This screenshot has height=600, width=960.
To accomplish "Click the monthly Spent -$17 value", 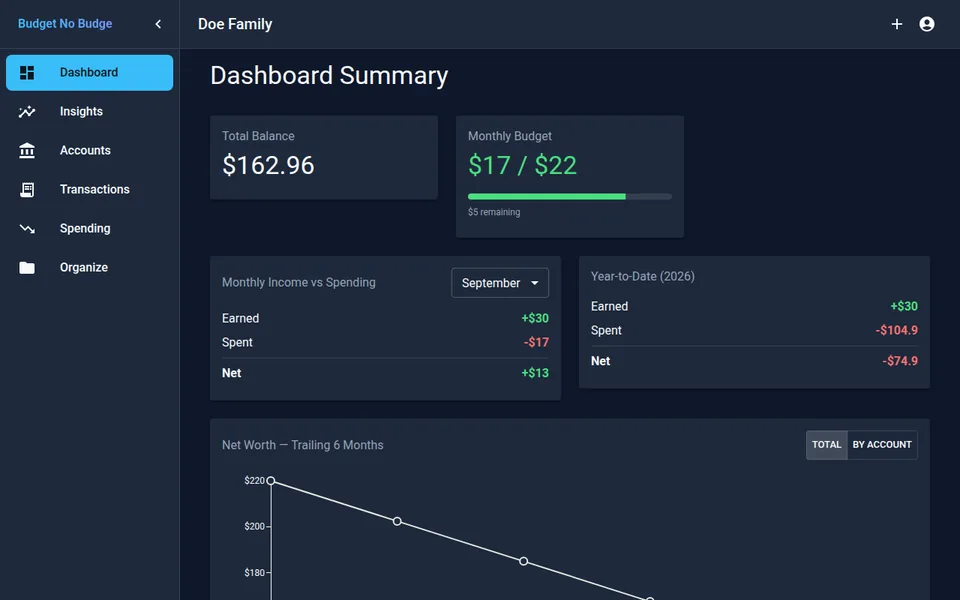I will (x=536, y=342).
